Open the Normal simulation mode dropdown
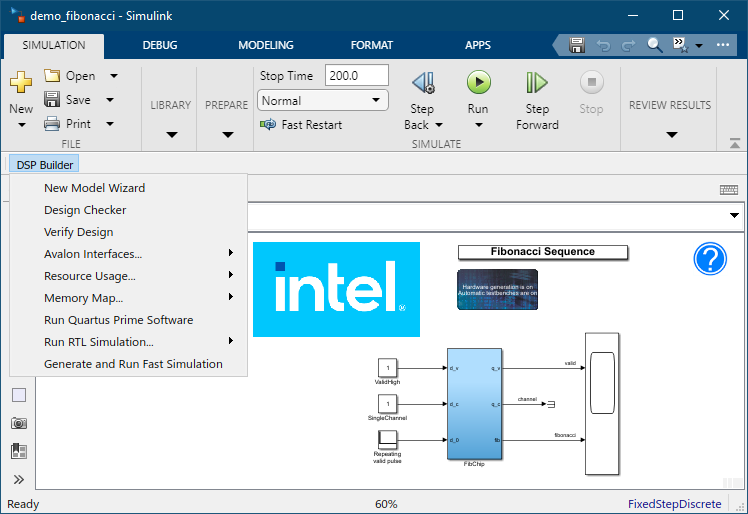Image resolution: width=748 pixels, height=514 pixels. point(323,100)
